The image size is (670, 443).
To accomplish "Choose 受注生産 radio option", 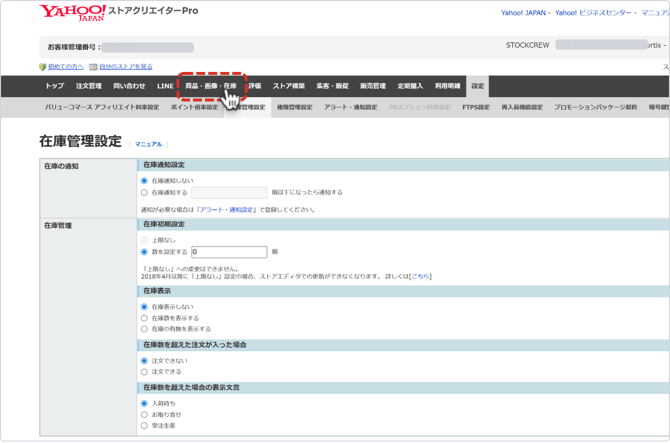I will [145, 426].
